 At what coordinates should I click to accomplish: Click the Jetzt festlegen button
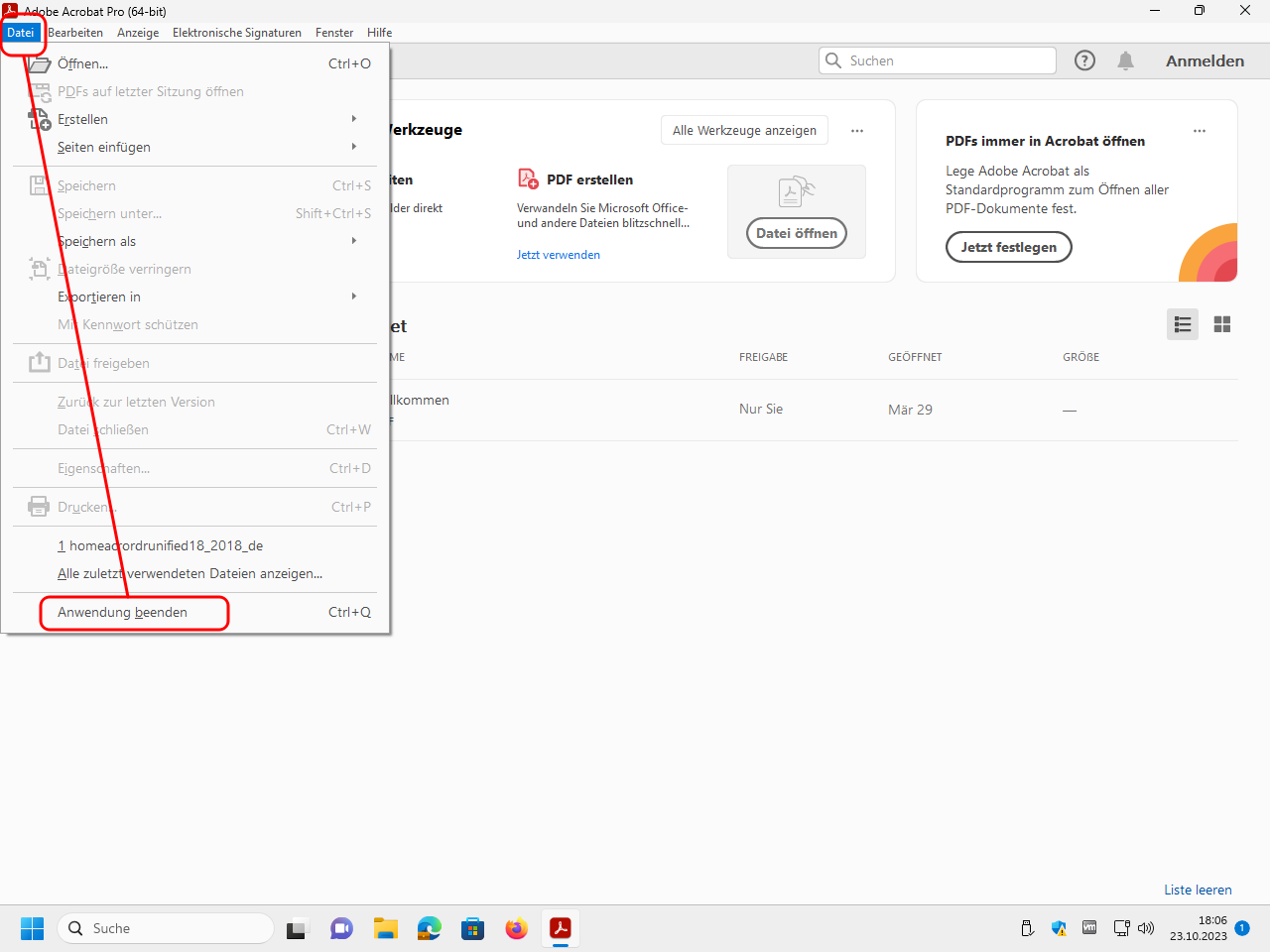click(x=1008, y=247)
